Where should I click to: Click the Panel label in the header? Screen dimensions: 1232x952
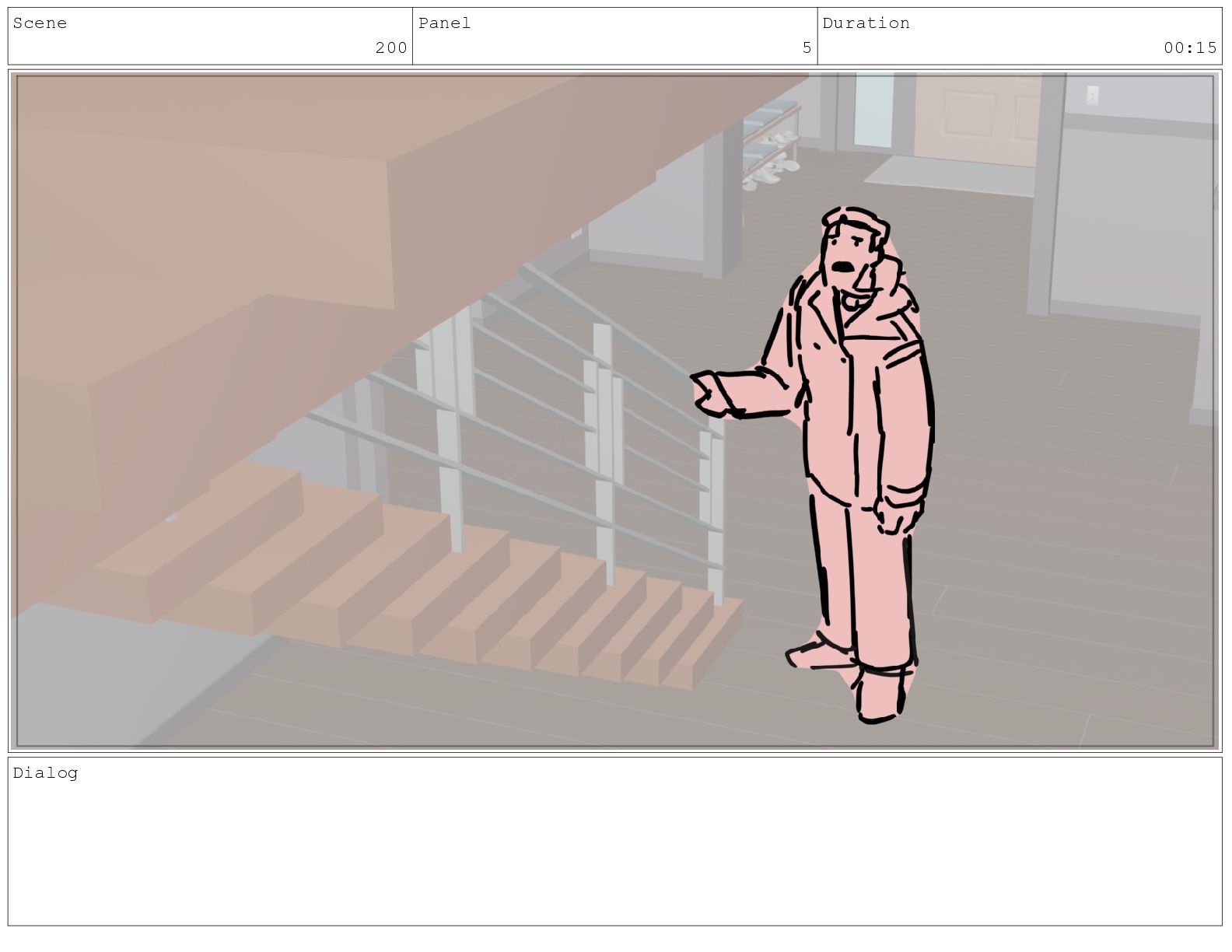pyautogui.click(x=445, y=23)
